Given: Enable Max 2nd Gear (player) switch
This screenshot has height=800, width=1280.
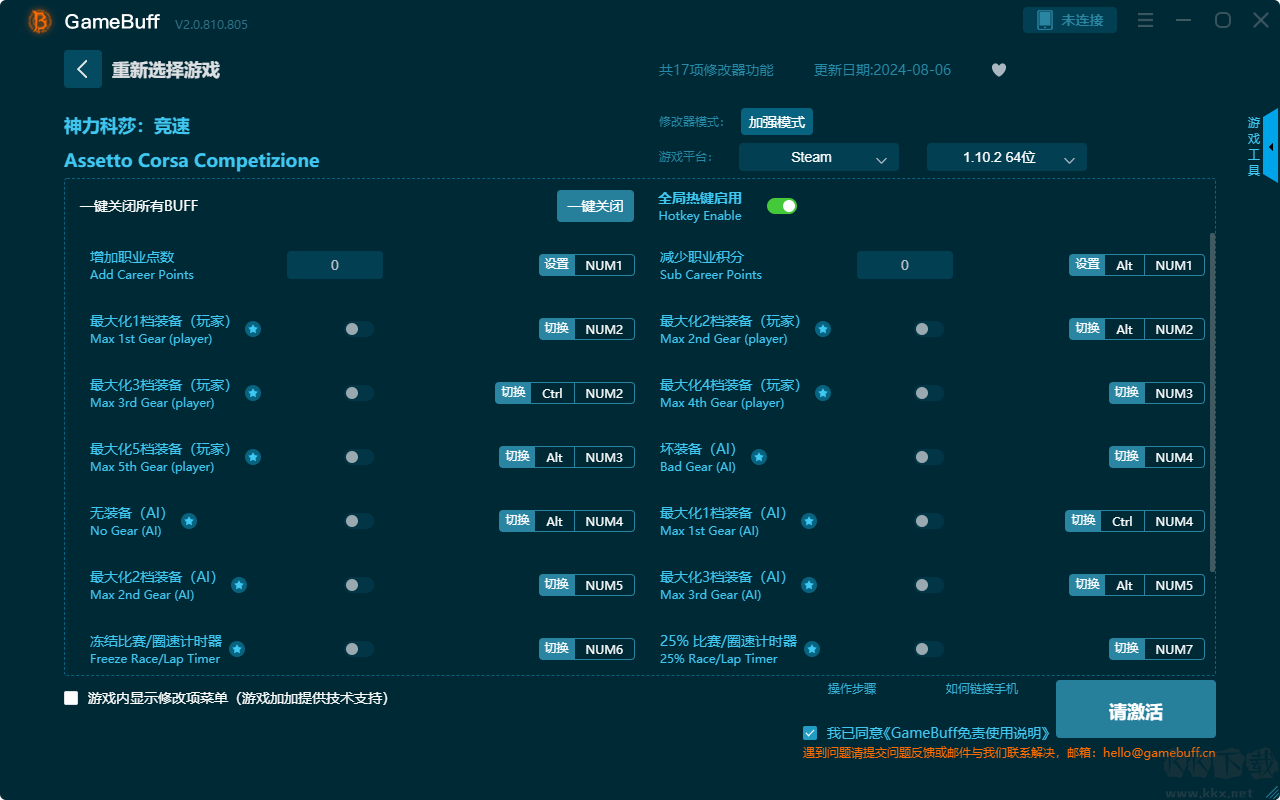Looking at the screenshot, I should [929, 329].
